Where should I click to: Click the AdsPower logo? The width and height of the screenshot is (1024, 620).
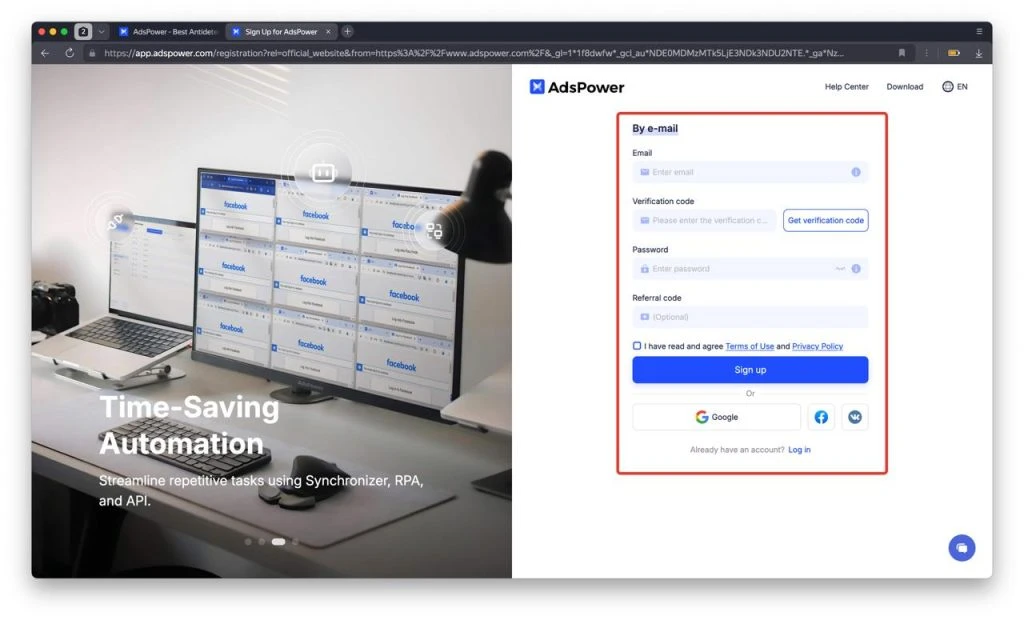(577, 87)
